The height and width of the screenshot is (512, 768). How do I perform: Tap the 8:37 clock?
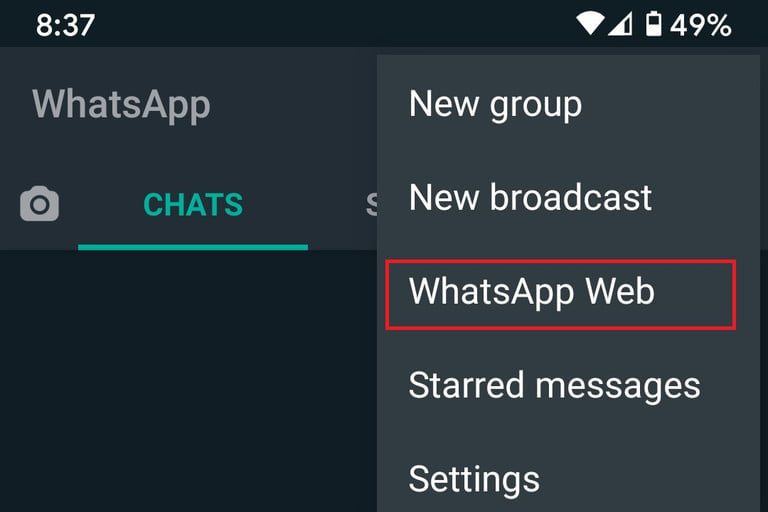click(x=65, y=25)
